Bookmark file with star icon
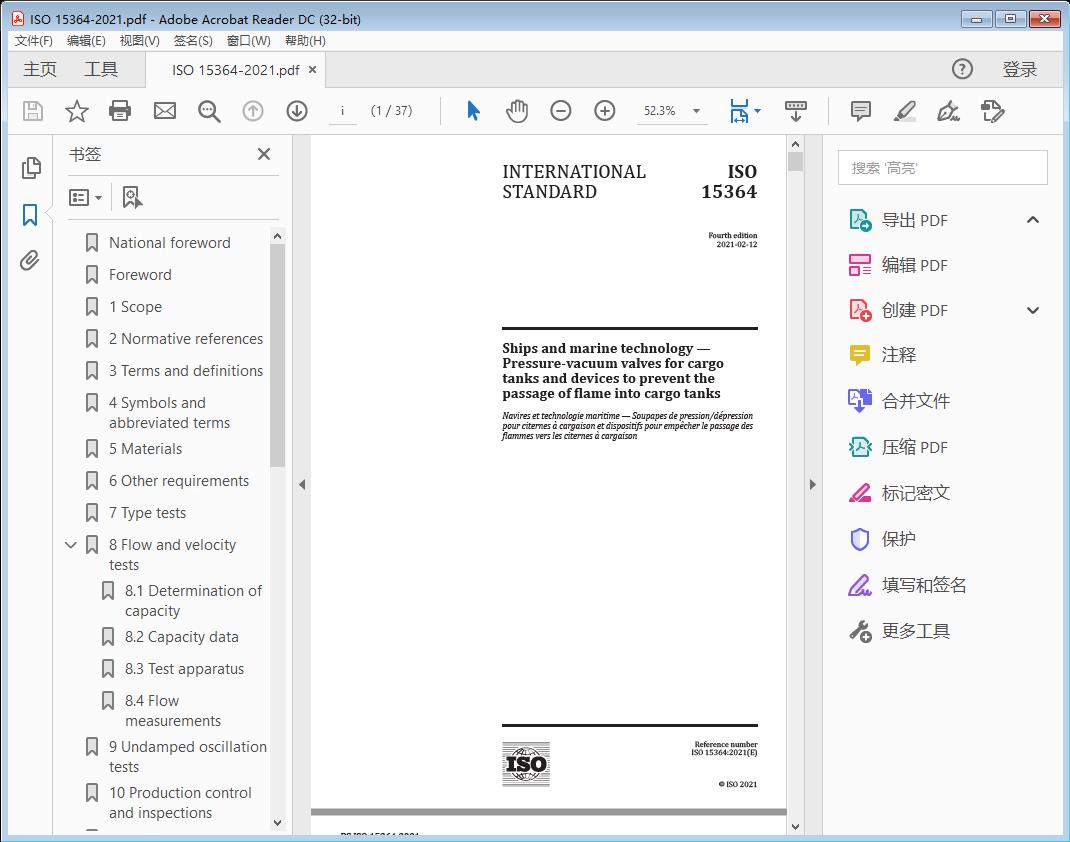Screen dimensions: 1070x842 [x=76, y=111]
